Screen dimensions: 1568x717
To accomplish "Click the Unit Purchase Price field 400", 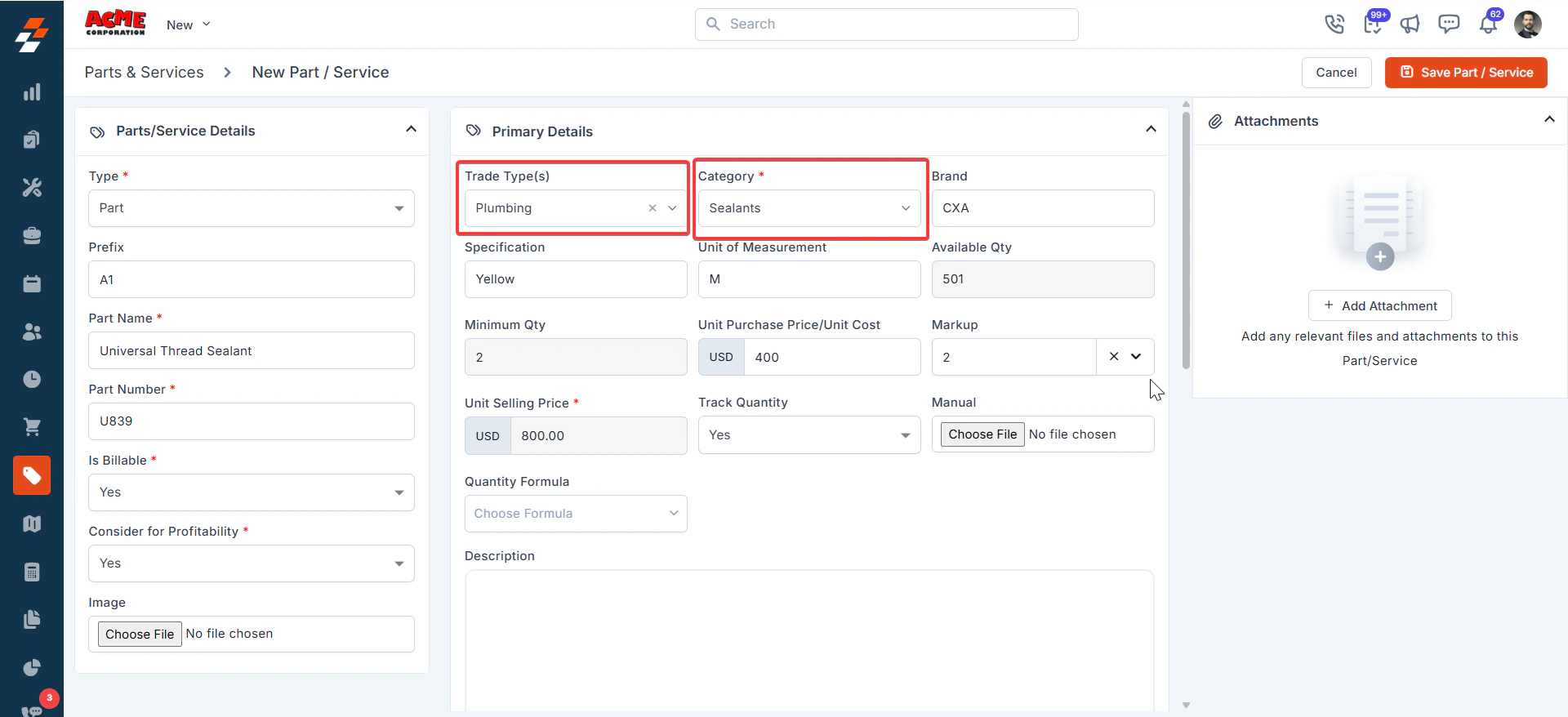I will pos(832,357).
